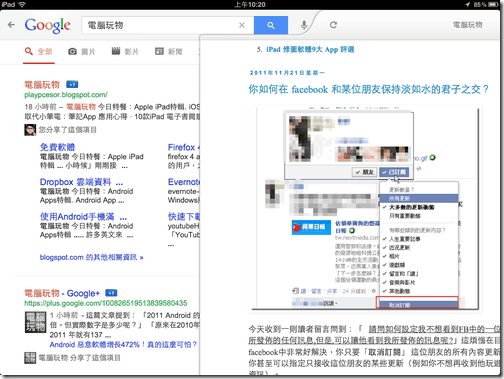Open the Firefox sitelink
The height and width of the screenshot is (379, 504).
click(184, 147)
